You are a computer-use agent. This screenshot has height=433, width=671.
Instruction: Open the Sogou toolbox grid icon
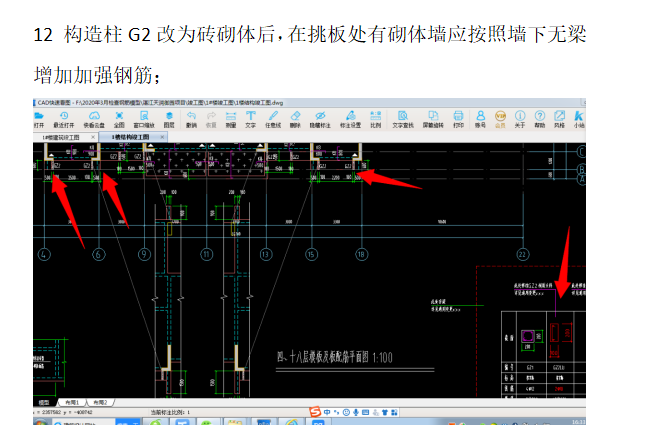click(x=394, y=412)
